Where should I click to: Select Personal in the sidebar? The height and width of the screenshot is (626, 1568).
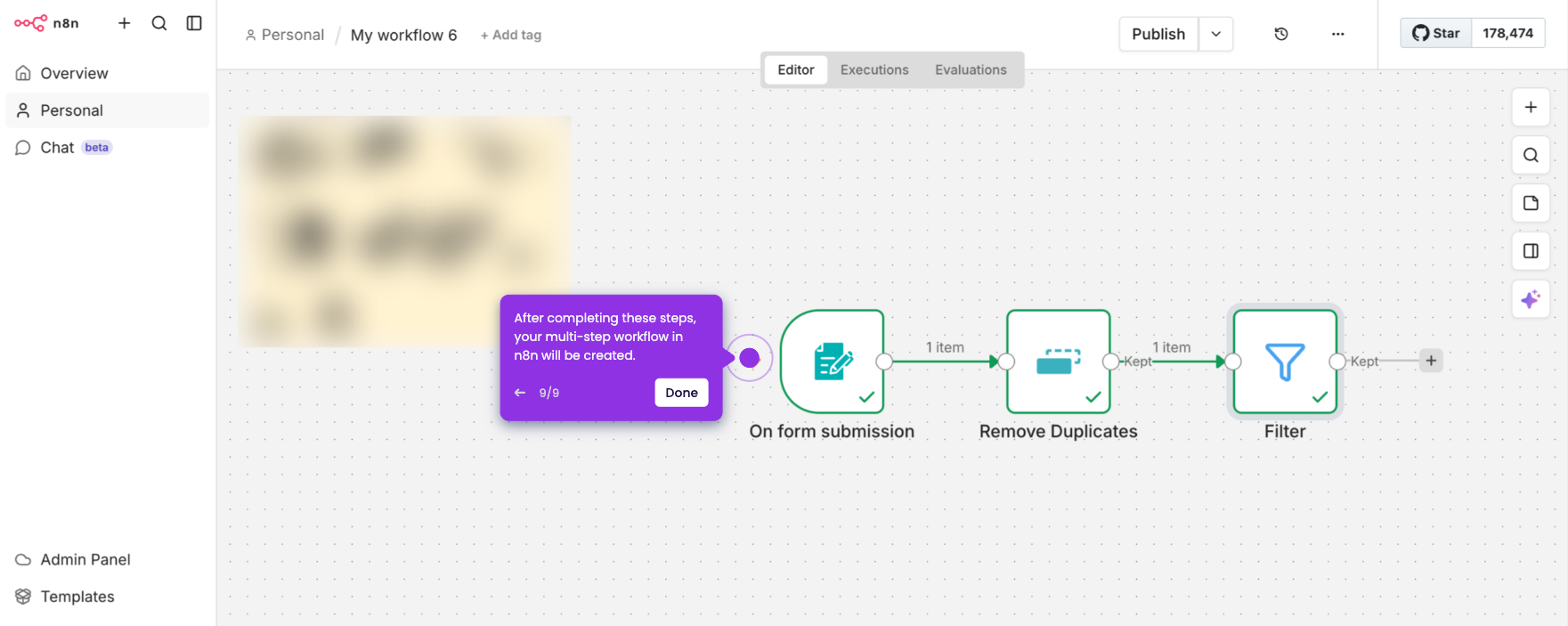[108, 110]
